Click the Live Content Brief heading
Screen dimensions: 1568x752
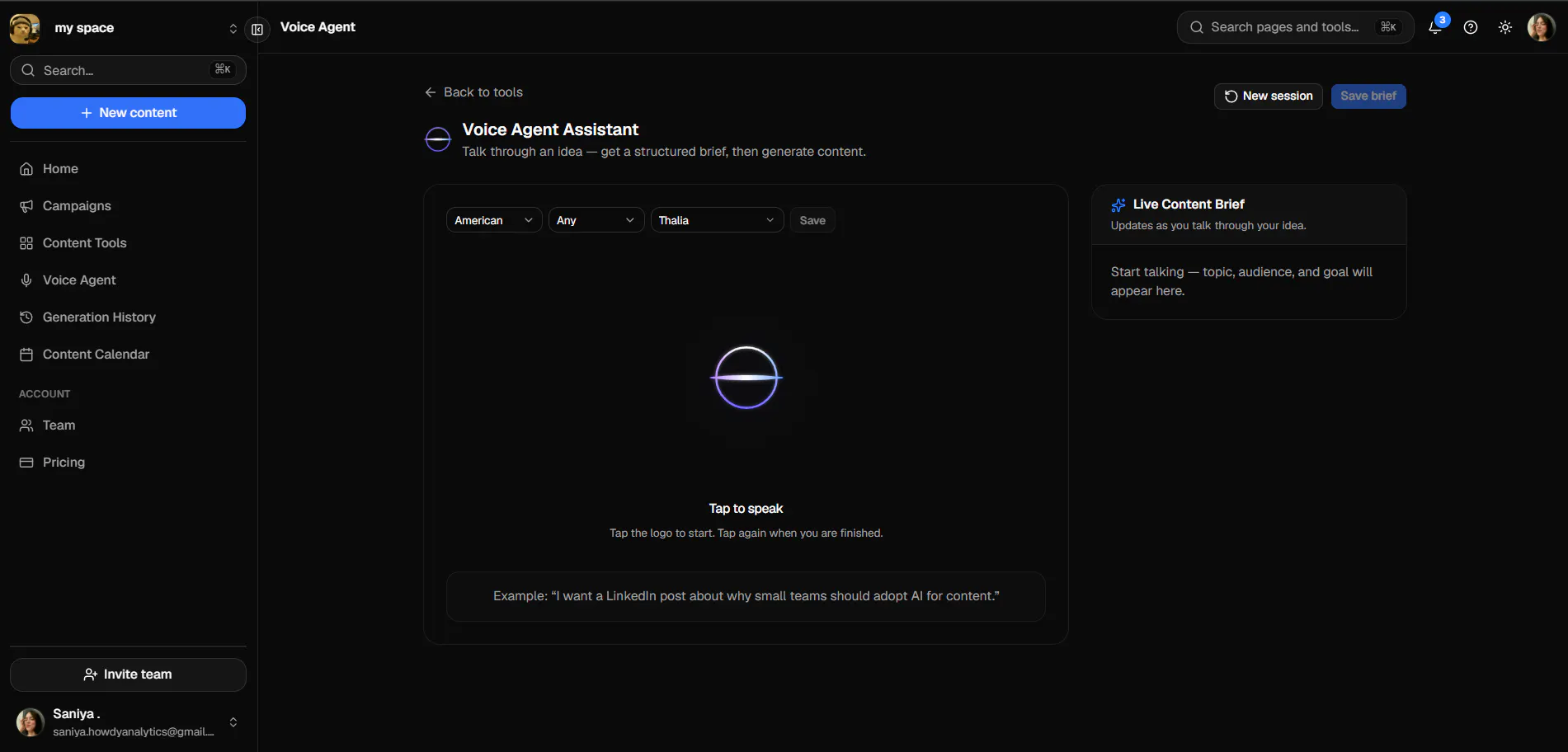(x=1189, y=204)
